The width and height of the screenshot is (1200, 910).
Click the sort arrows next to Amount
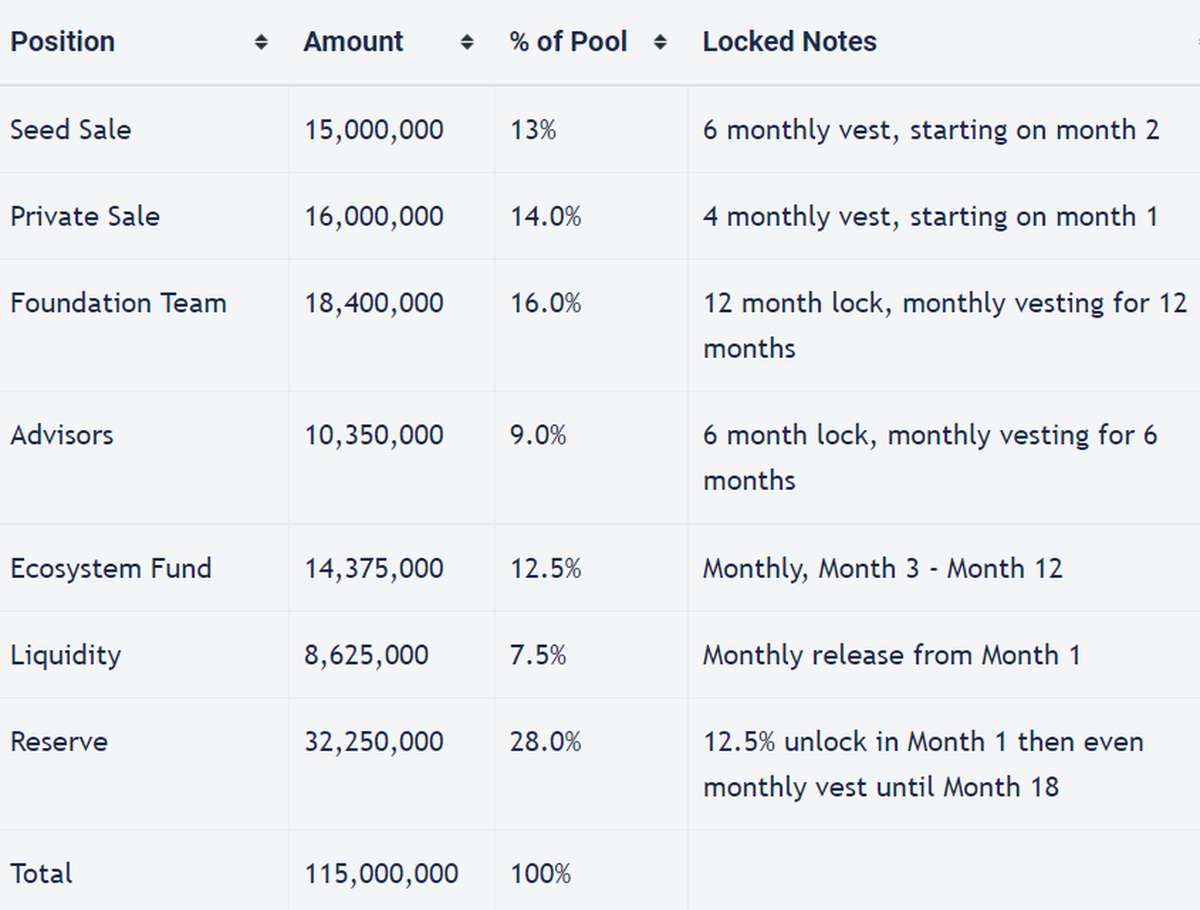coord(466,42)
